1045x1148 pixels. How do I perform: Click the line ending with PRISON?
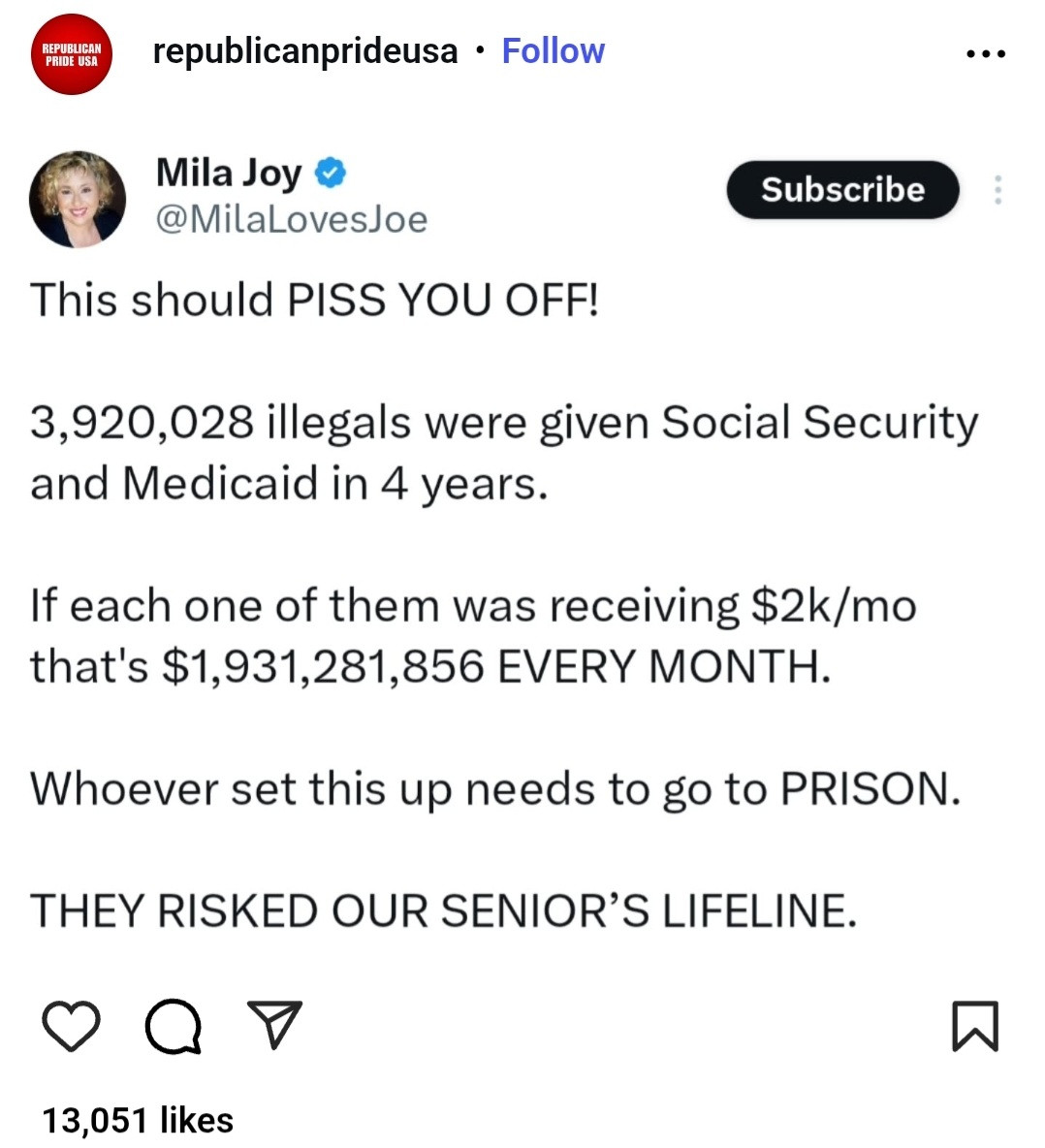pyautogui.click(x=495, y=788)
